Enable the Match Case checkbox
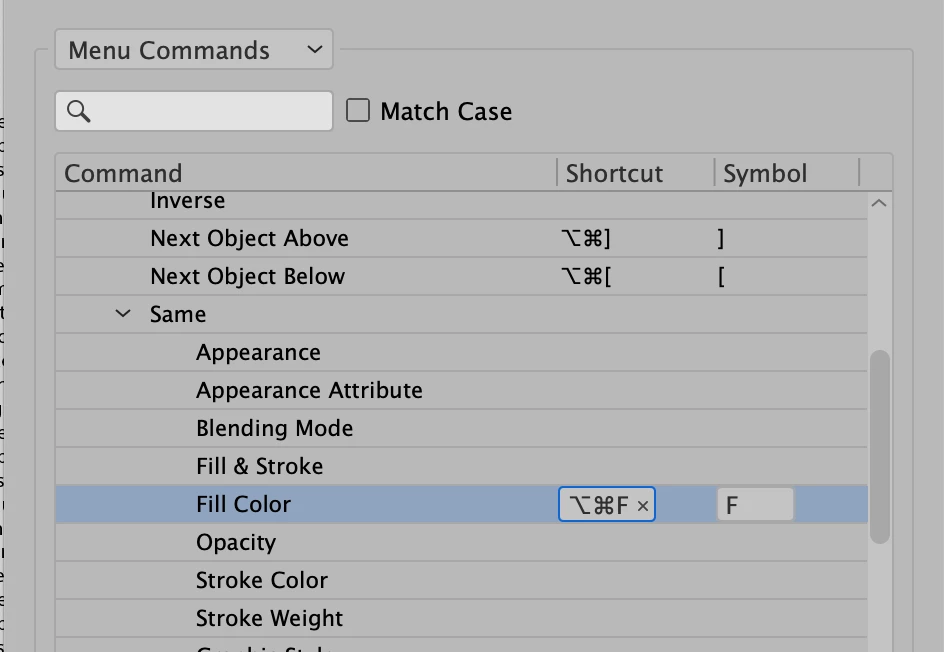Screen dimensions: 944x652 [x=358, y=111]
